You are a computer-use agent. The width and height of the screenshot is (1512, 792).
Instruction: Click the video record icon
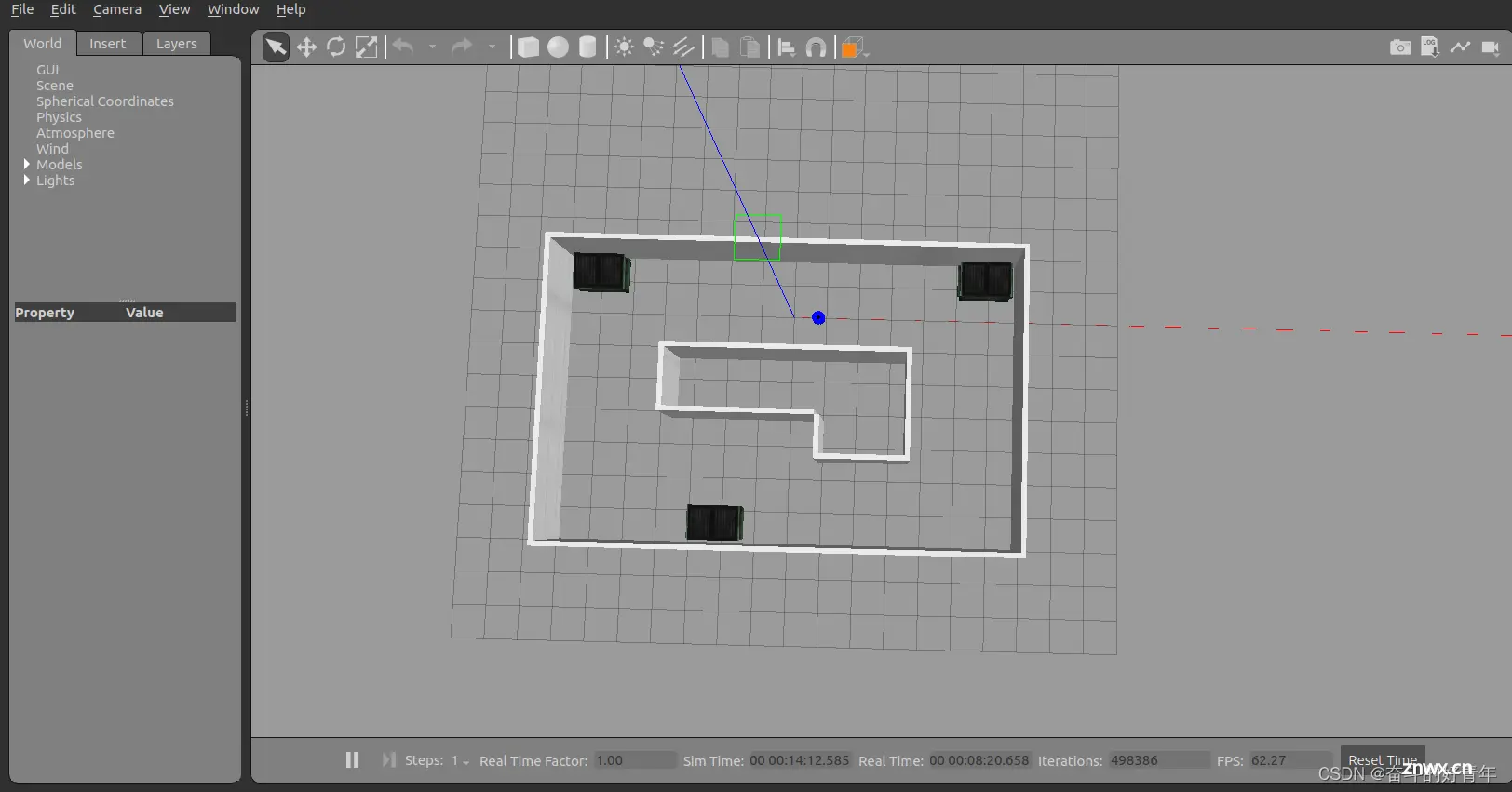[1491, 47]
